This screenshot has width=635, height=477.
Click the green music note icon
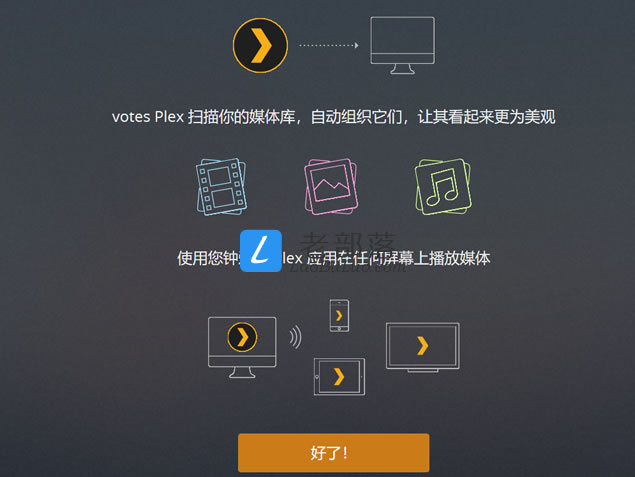coord(443,187)
